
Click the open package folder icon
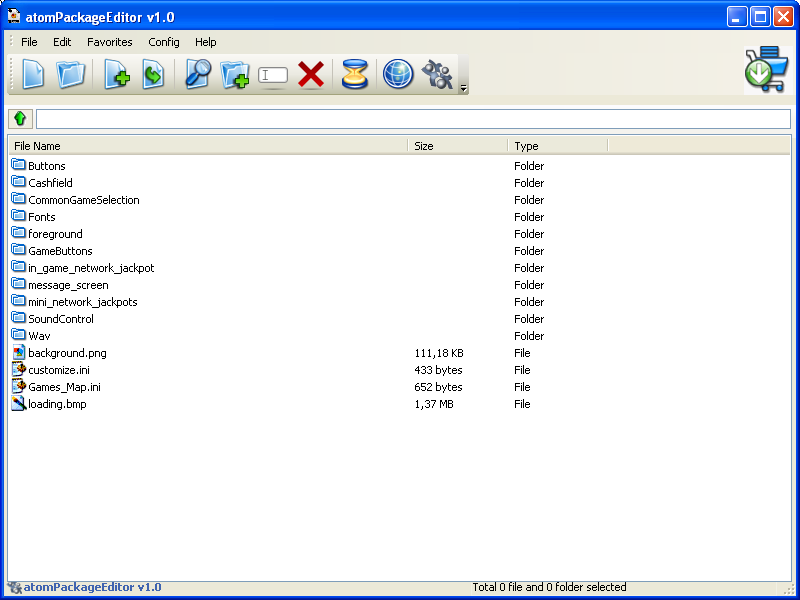71,75
